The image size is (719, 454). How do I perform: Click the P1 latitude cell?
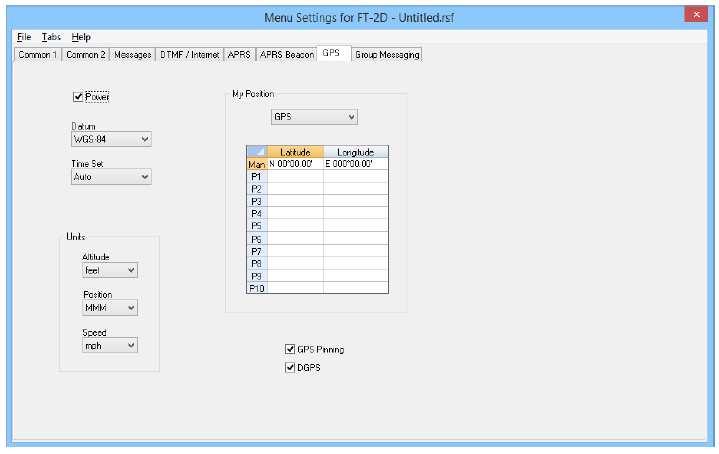tap(295, 177)
